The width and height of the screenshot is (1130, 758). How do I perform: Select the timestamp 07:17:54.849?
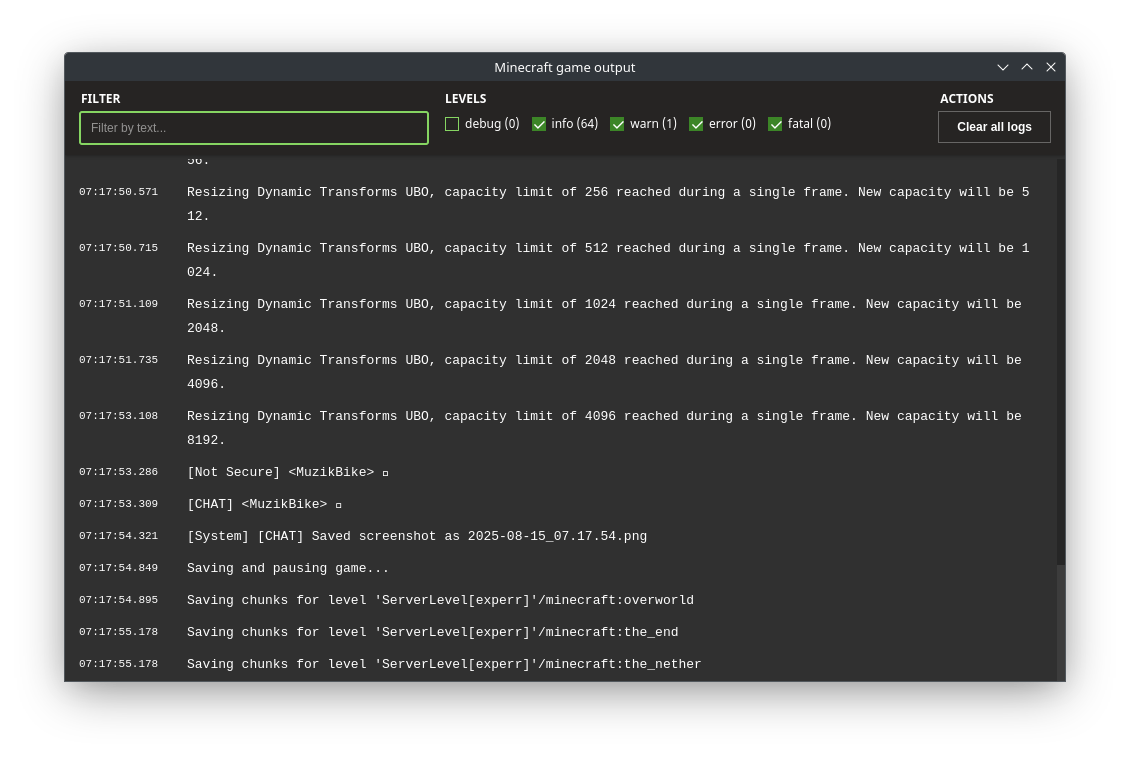(x=118, y=568)
